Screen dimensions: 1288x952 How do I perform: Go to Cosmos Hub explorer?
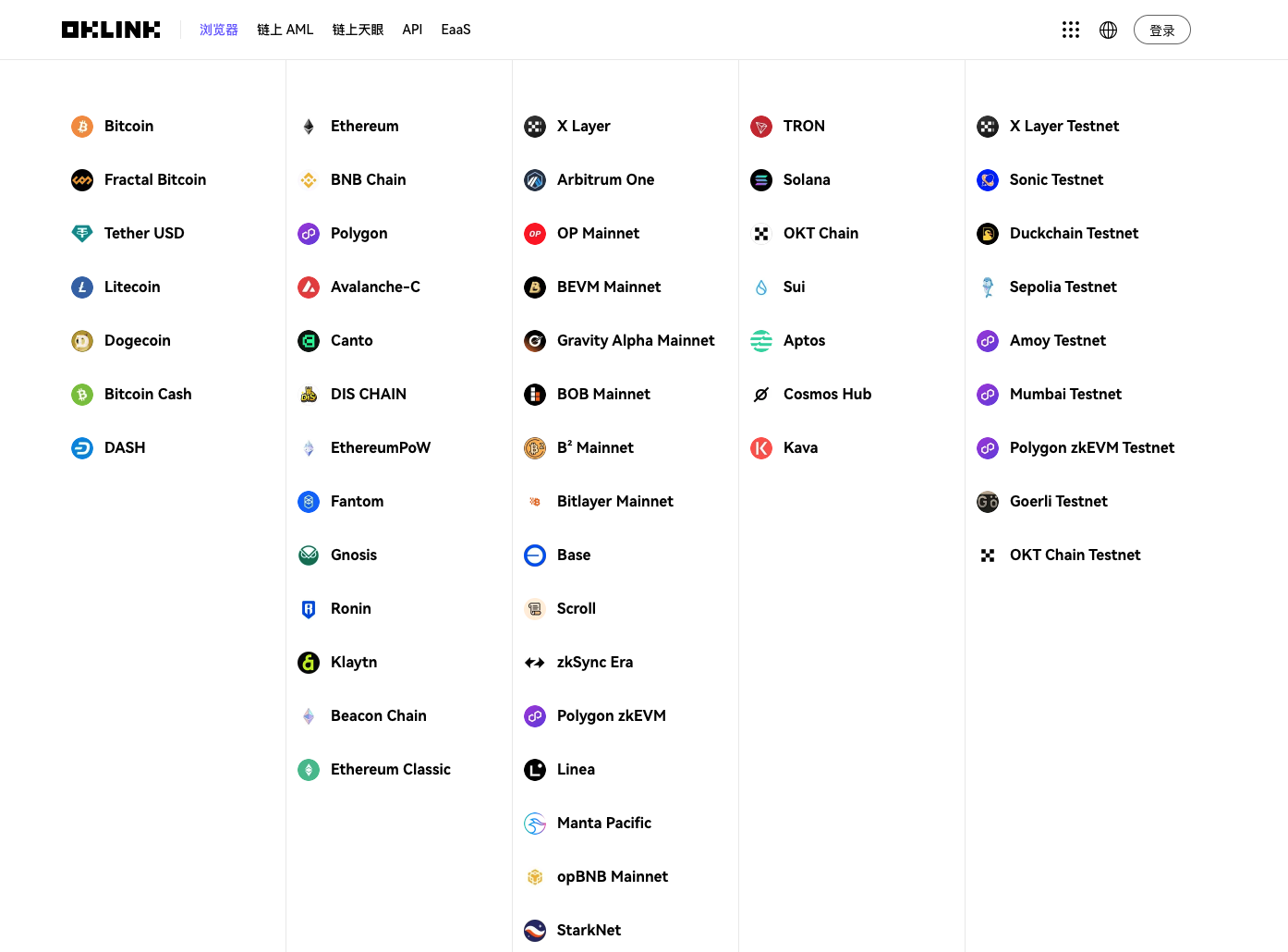click(811, 395)
